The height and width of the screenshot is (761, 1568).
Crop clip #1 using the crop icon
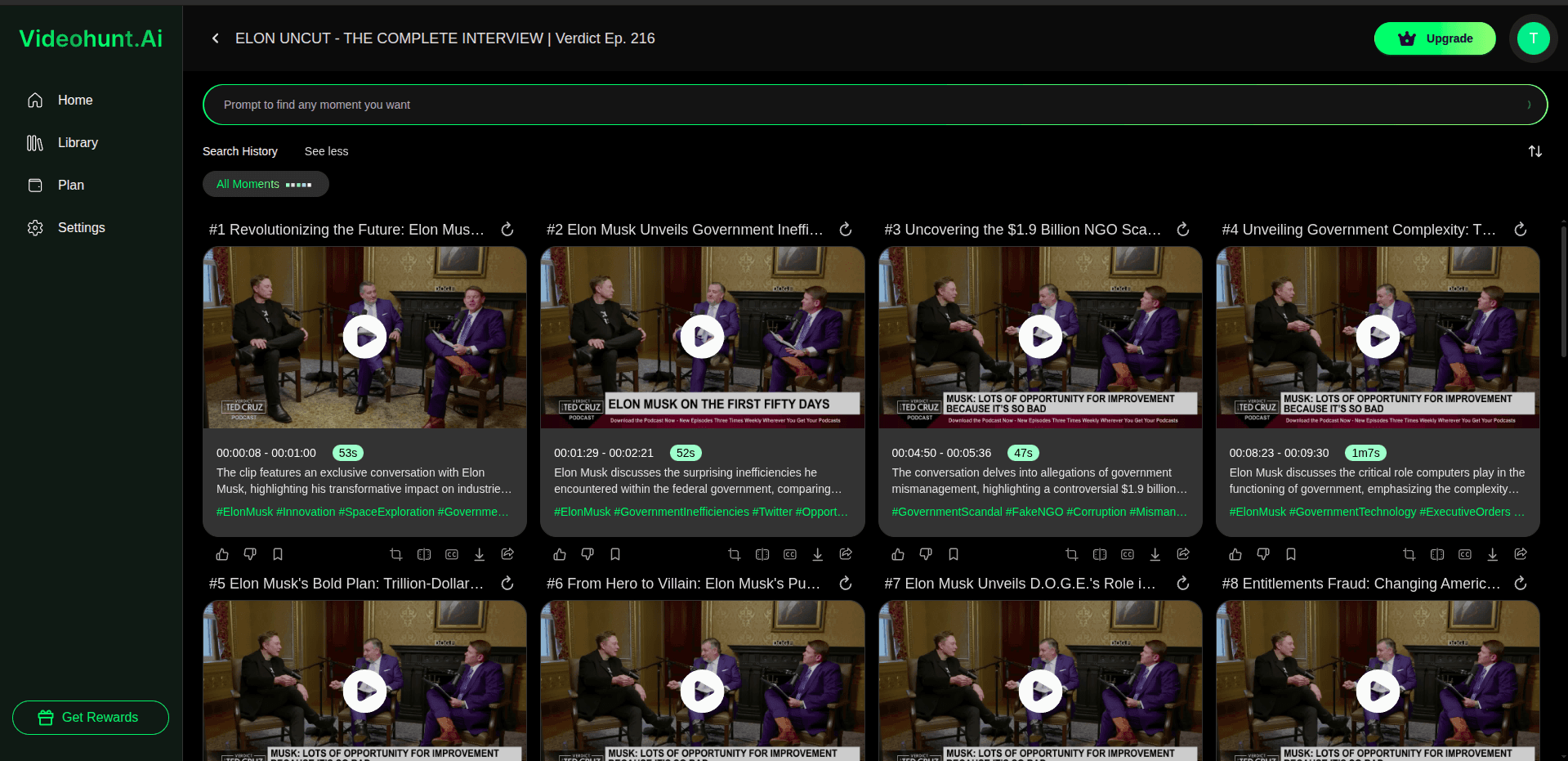[396, 554]
